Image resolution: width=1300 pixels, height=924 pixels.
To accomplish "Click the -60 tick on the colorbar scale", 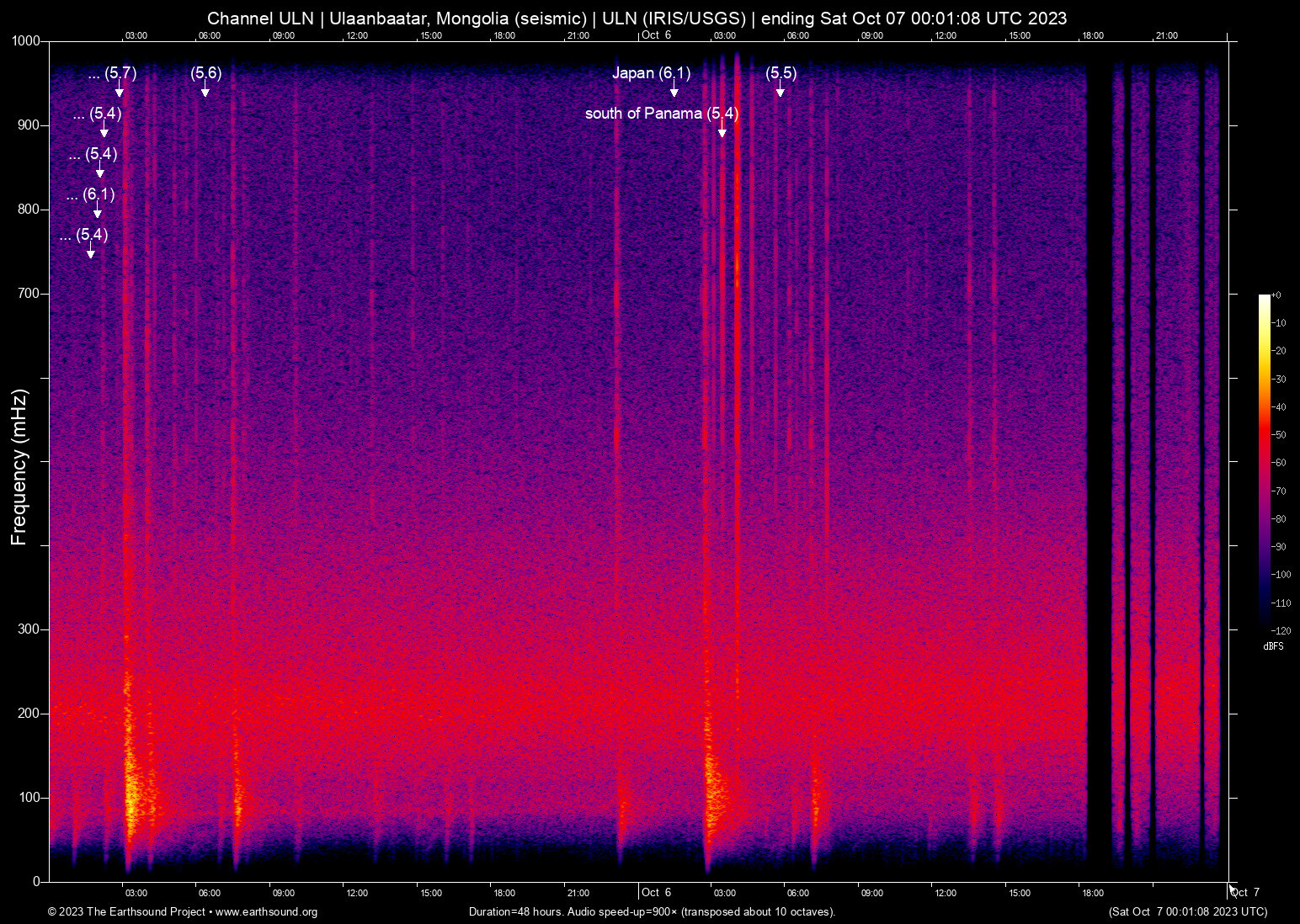I will click(x=1281, y=462).
